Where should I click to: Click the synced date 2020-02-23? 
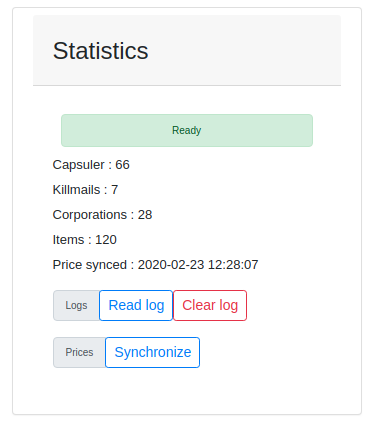[171, 265]
